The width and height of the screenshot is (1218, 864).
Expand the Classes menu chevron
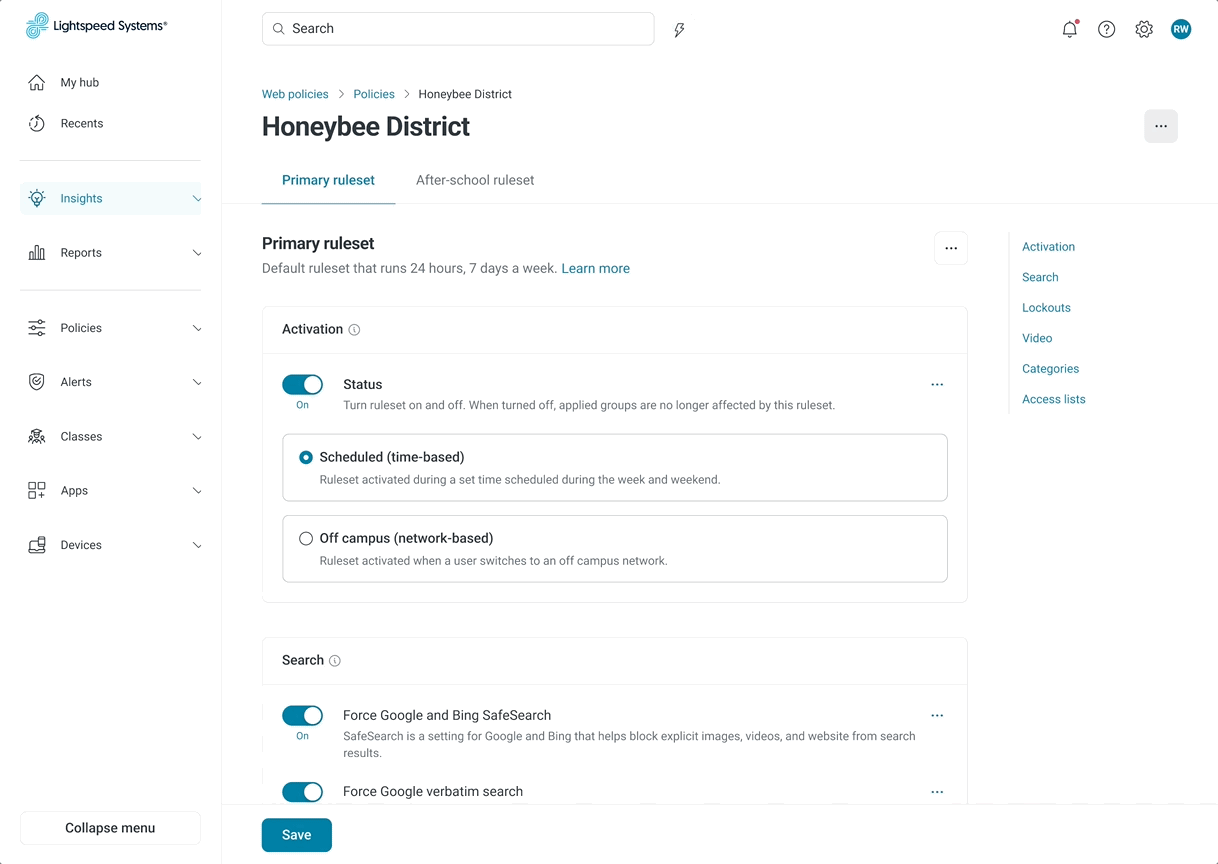click(197, 437)
